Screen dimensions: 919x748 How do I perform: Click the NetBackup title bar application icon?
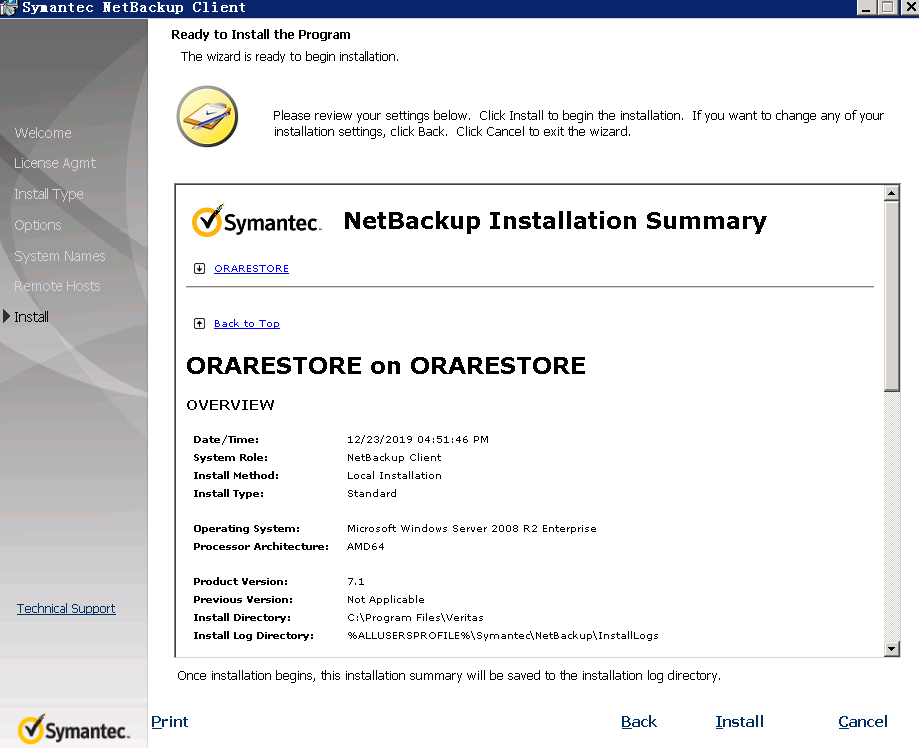[x=9, y=8]
